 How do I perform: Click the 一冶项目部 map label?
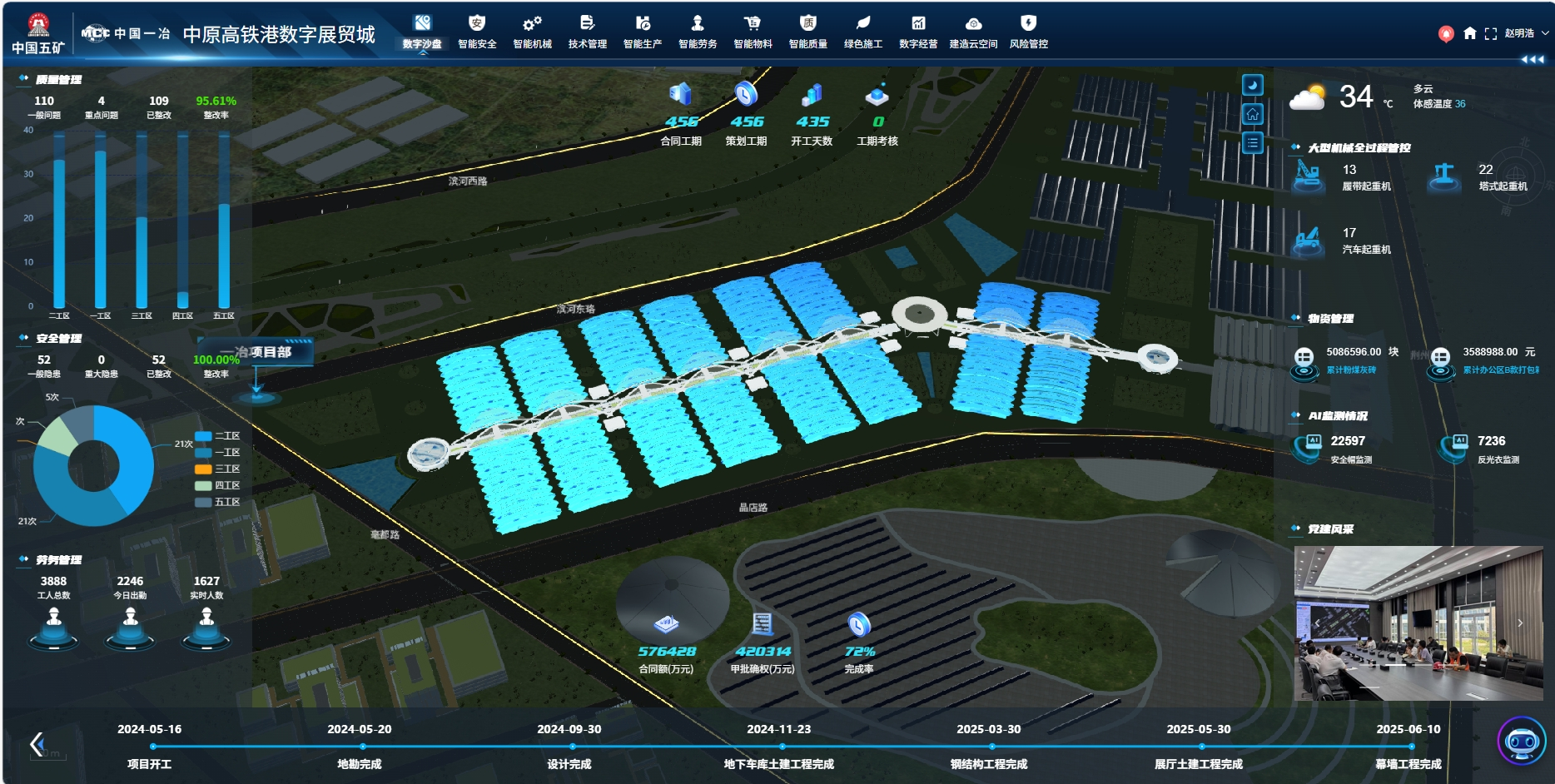[x=256, y=352]
